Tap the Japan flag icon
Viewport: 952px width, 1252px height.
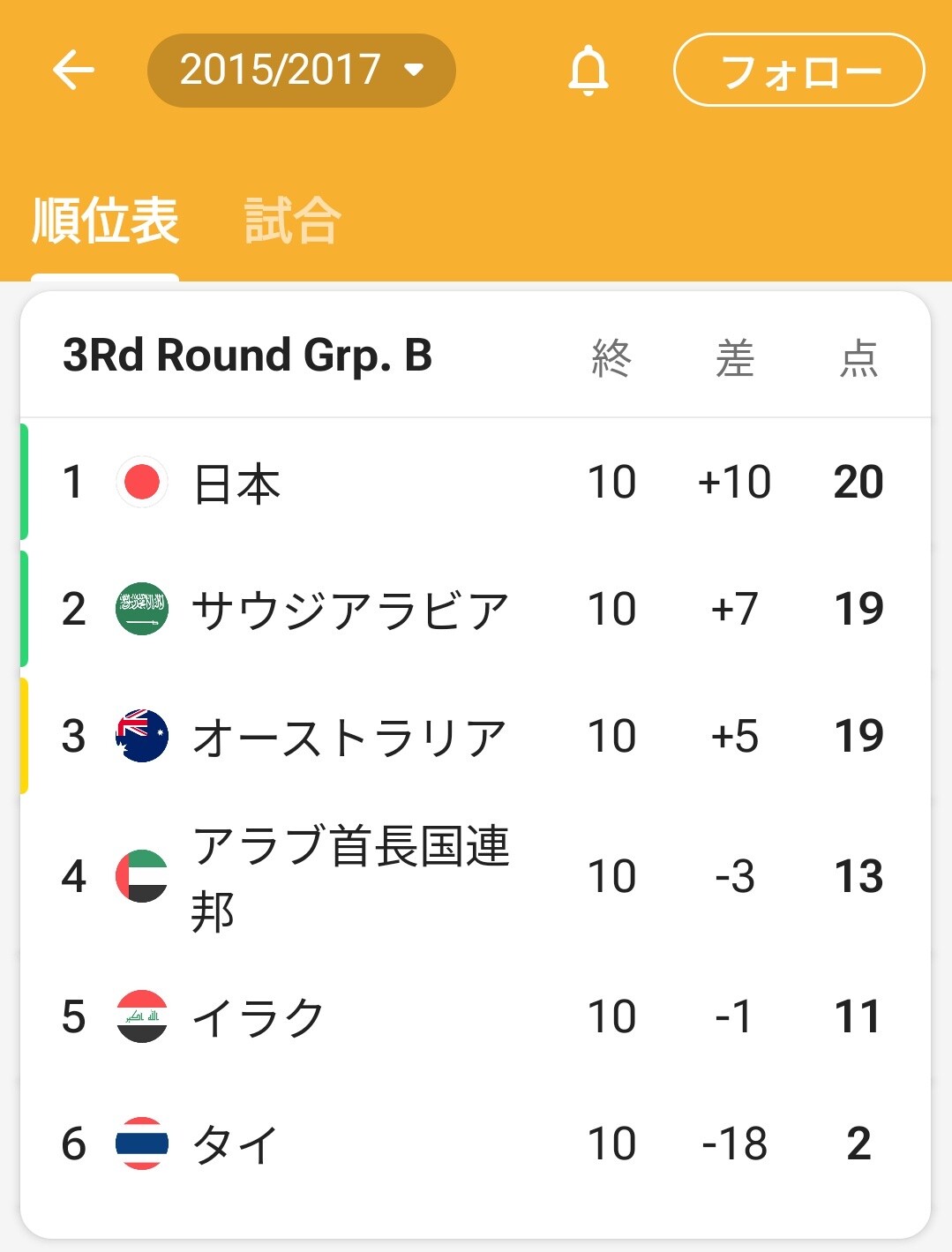click(x=142, y=483)
